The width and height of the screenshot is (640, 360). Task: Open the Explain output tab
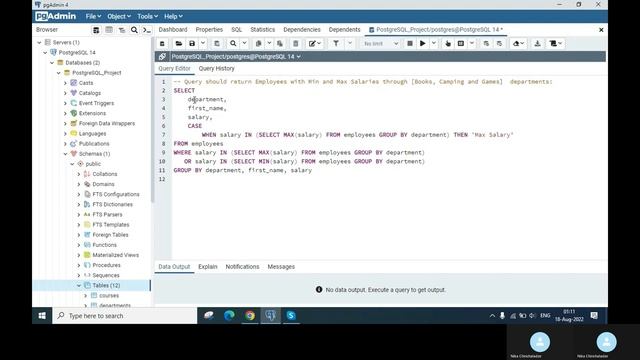tap(208, 267)
